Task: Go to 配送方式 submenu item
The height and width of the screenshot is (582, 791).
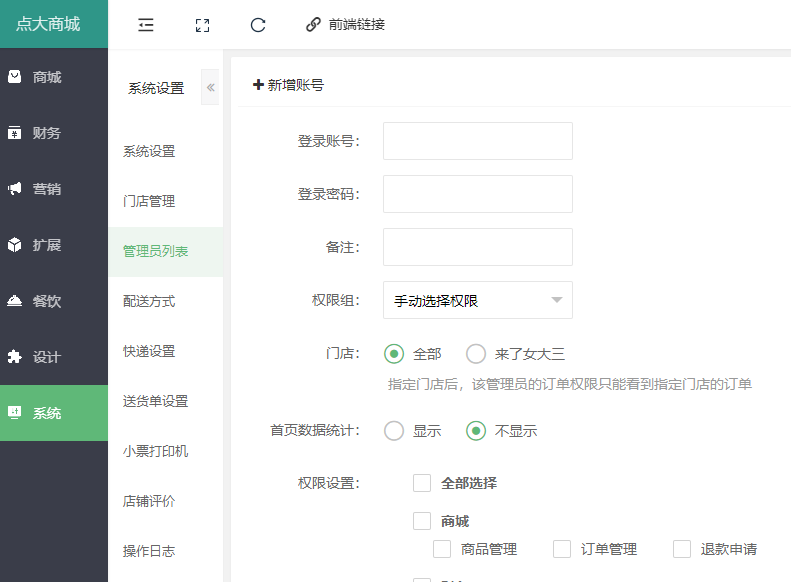Action: (x=149, y=301)
